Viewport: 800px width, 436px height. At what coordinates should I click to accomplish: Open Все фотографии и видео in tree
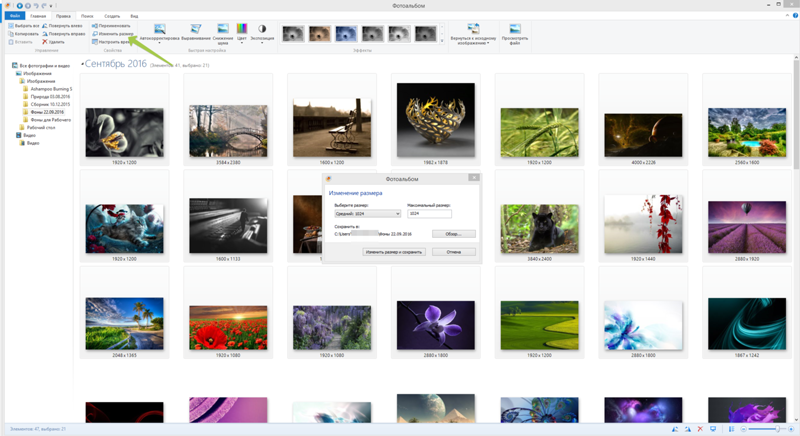click(x=41, y=66)
